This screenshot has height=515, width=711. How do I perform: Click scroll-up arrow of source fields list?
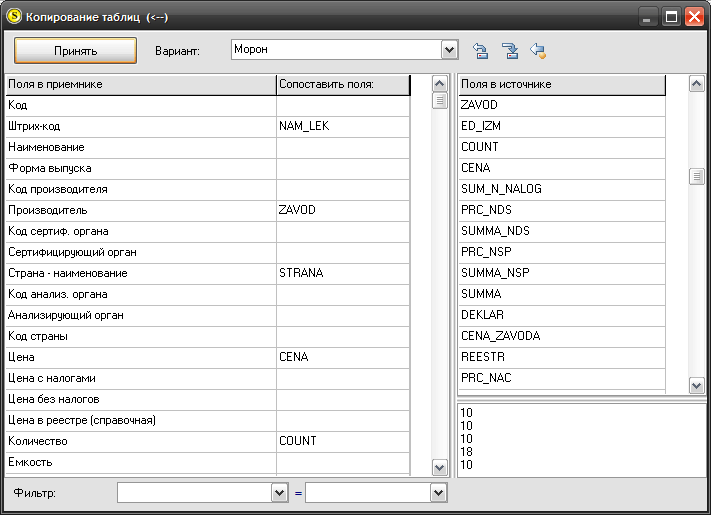click(696, 84)
